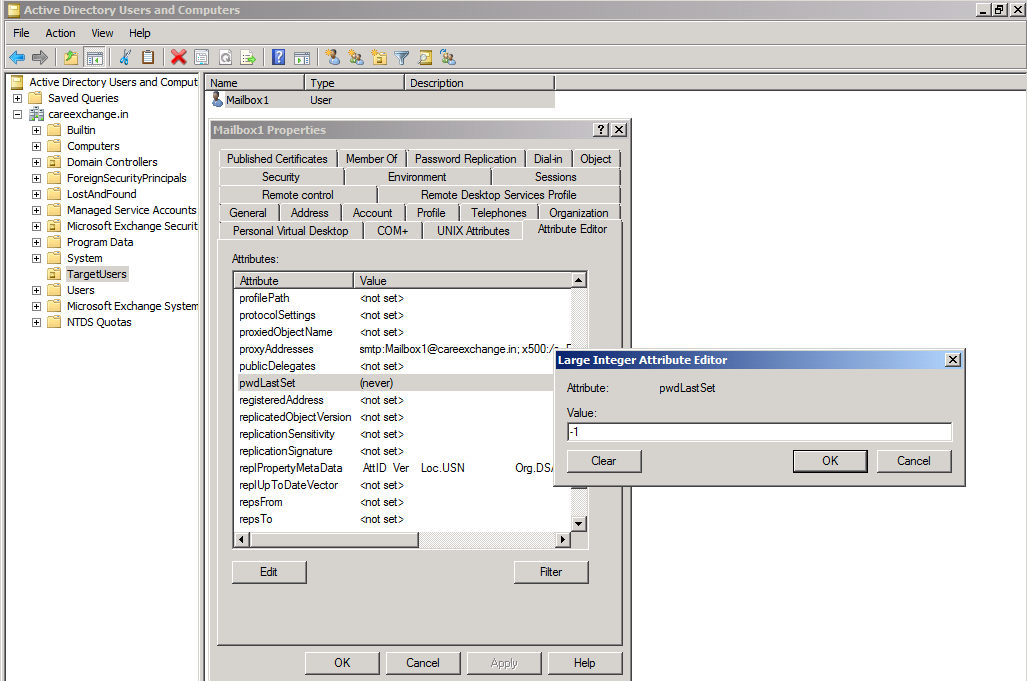Click the Description column header
Viewport: 1027px width, 681px height.
[x=479, y=83]
